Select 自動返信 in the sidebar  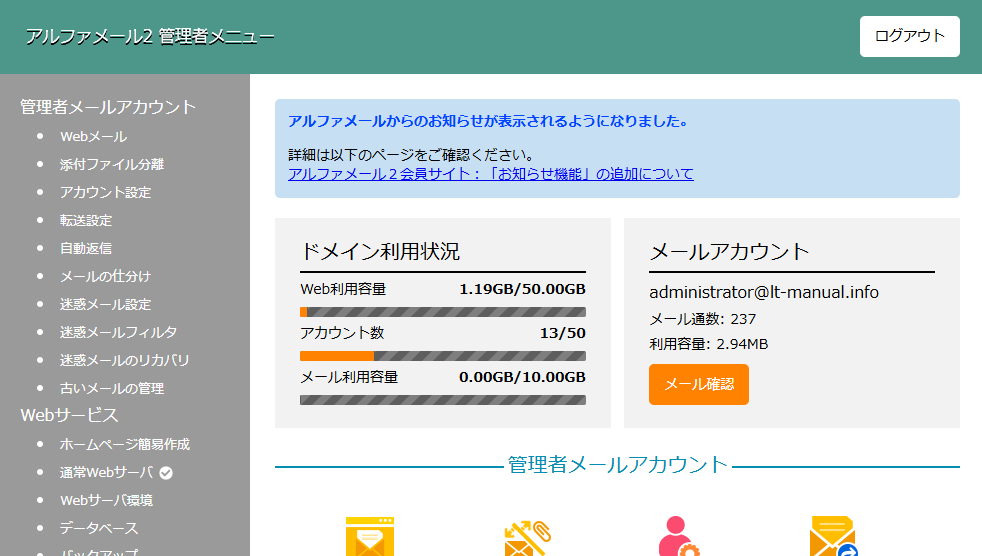(86, 249)
